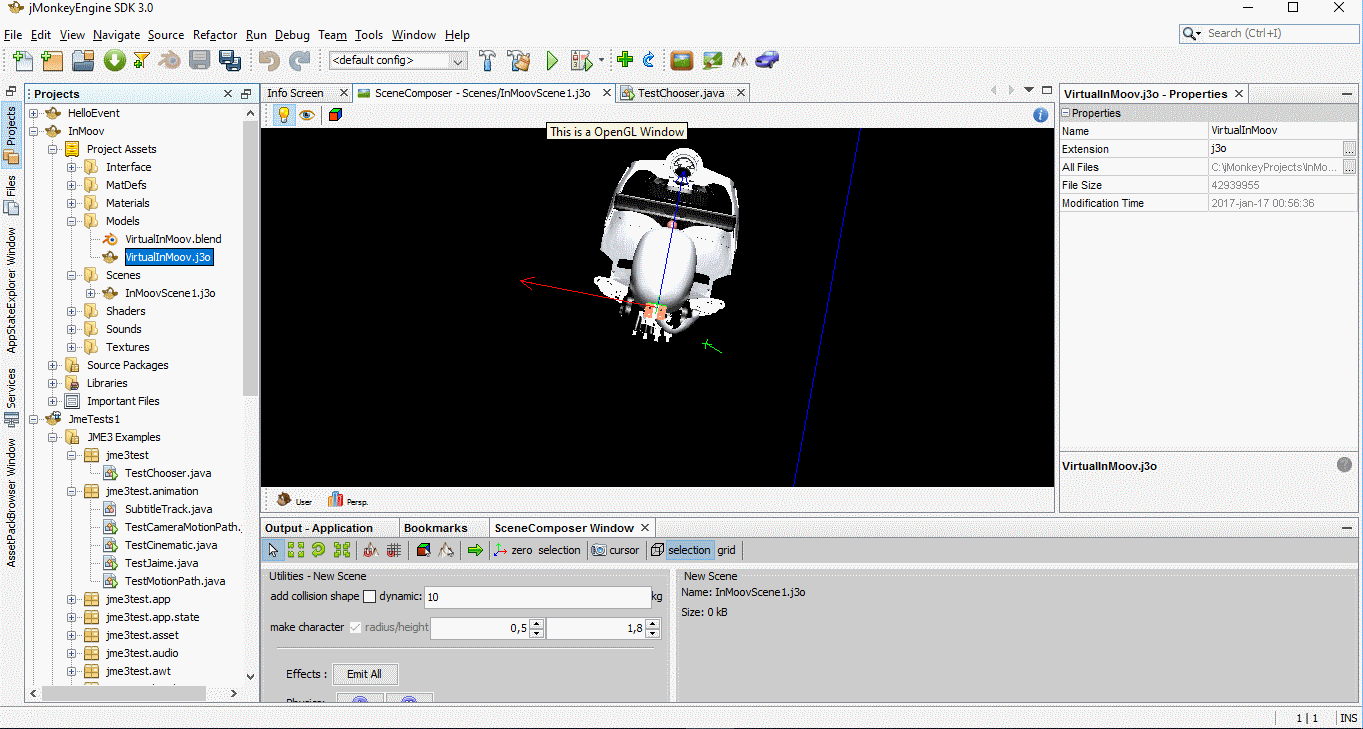
Task: Click the browse button beside Extension value
Action: click(x=1349, y=149)
